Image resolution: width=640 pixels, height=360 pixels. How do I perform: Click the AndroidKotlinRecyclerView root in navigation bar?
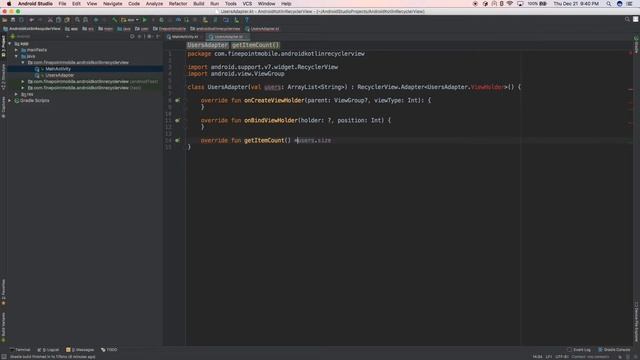pos(31,29)
